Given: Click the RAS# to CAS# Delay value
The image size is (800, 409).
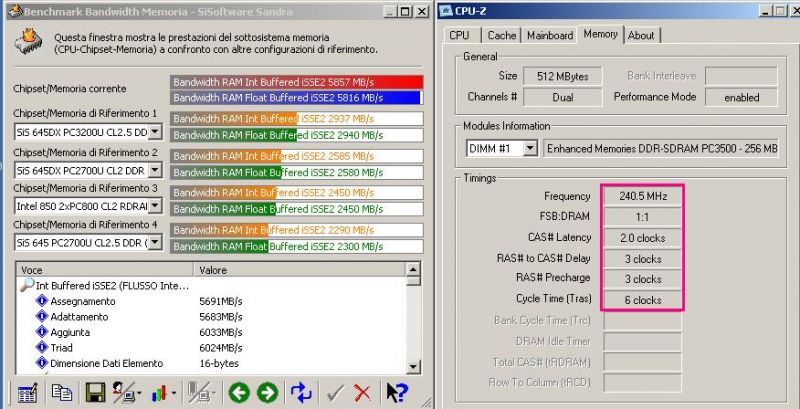Looking at the screenshot, I should coord(642,259).
